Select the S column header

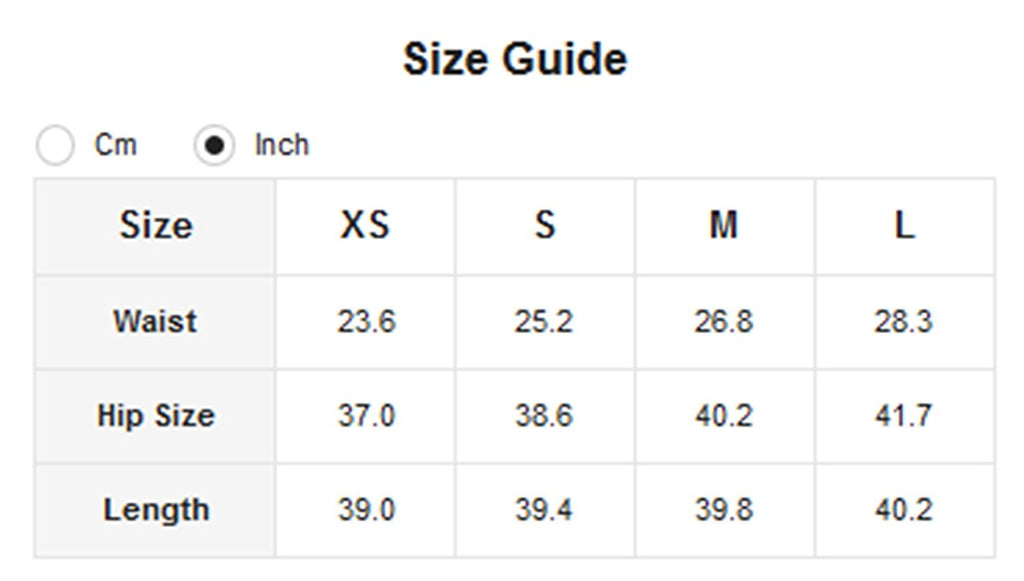(545, 227)
